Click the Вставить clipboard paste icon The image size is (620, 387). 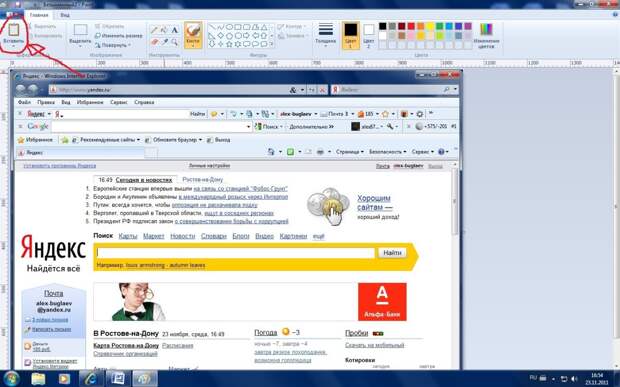[x=13, y=30]
